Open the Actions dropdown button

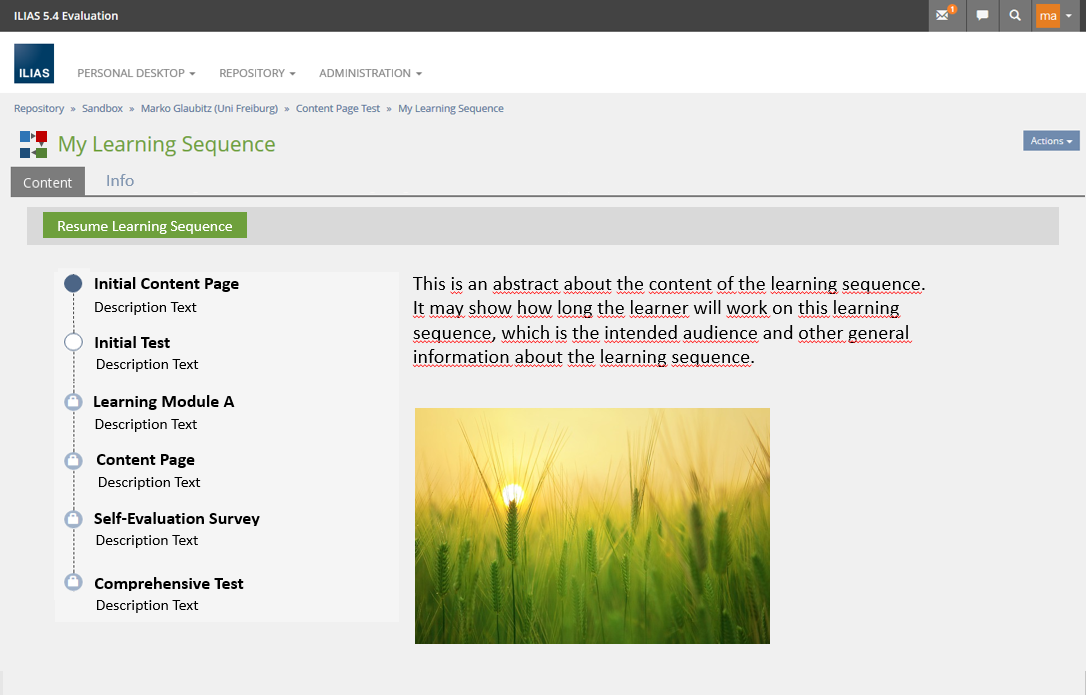pos(1051,141)
